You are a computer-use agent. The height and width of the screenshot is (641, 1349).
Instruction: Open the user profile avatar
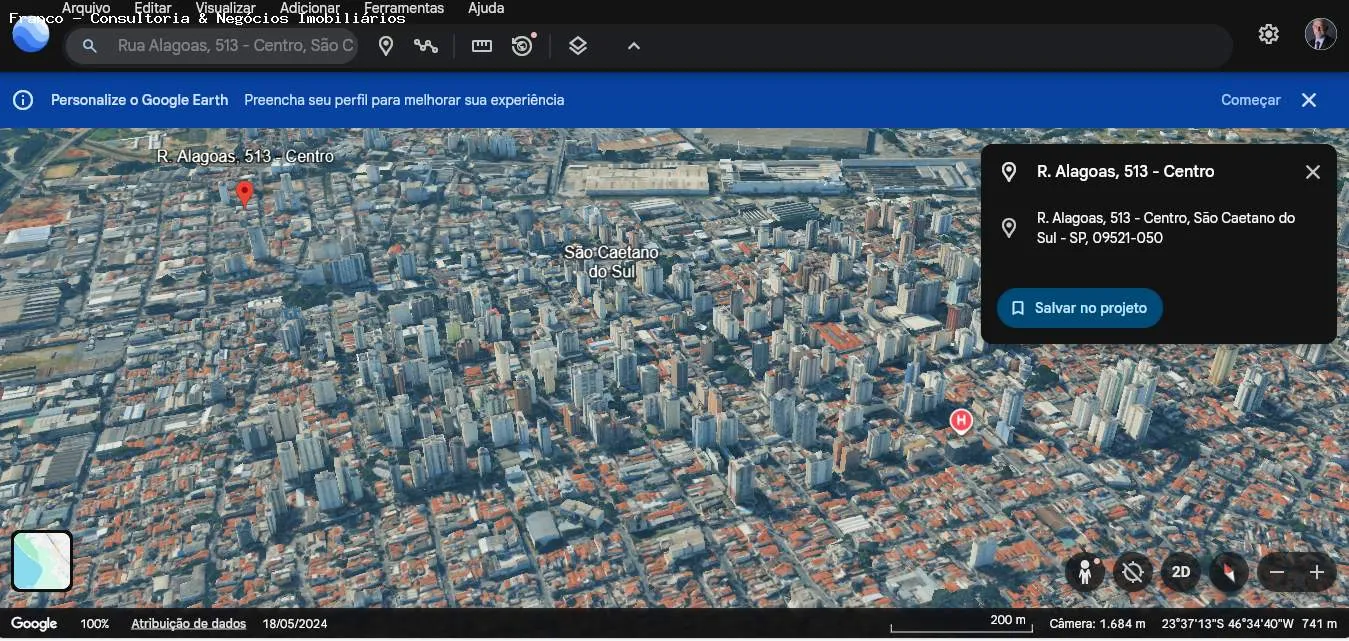coord(1321,34)
